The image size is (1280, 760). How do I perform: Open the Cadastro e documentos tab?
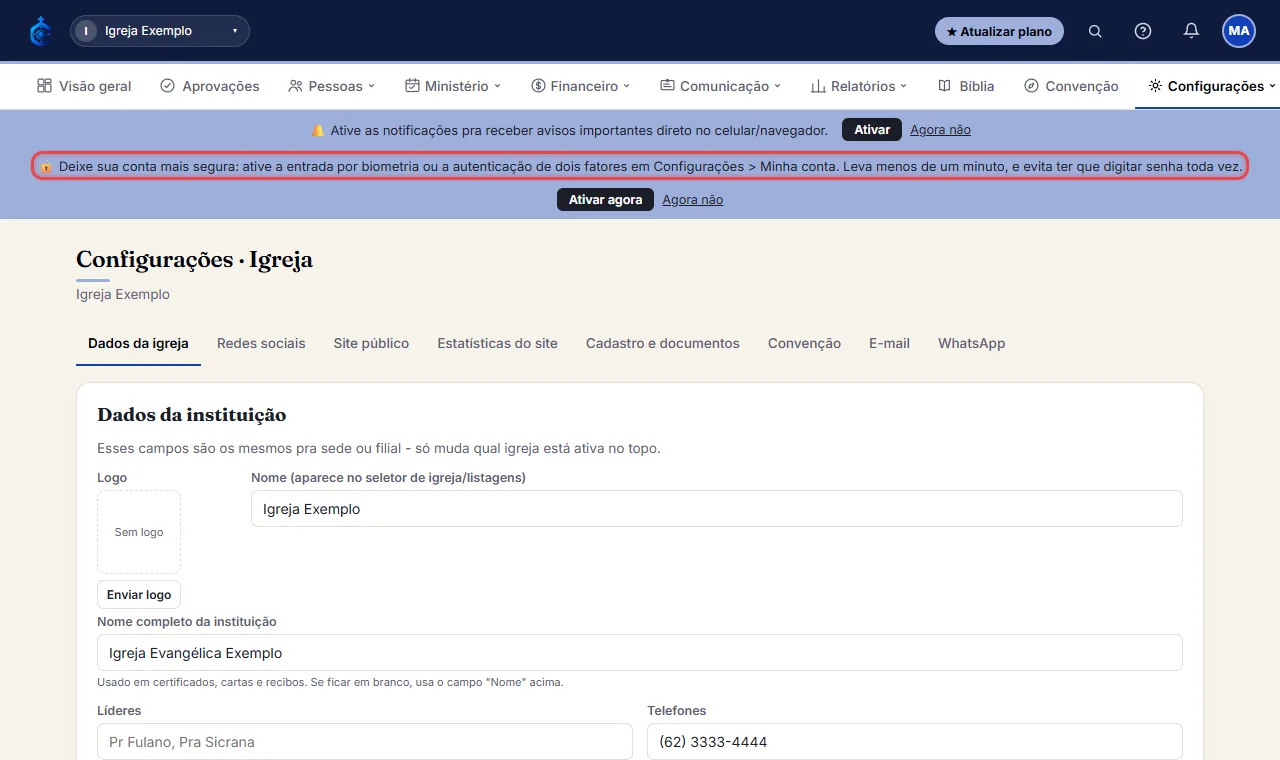[x=663, y=343]
